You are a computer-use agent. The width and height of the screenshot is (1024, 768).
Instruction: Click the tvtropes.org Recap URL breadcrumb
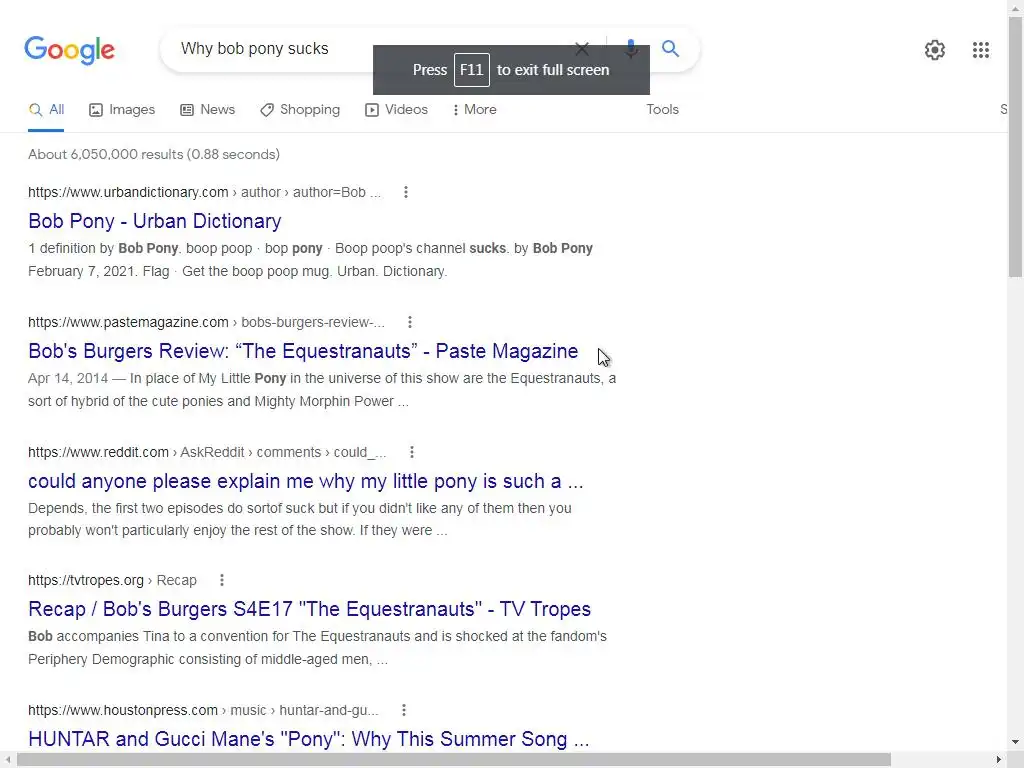pos(112,580)
